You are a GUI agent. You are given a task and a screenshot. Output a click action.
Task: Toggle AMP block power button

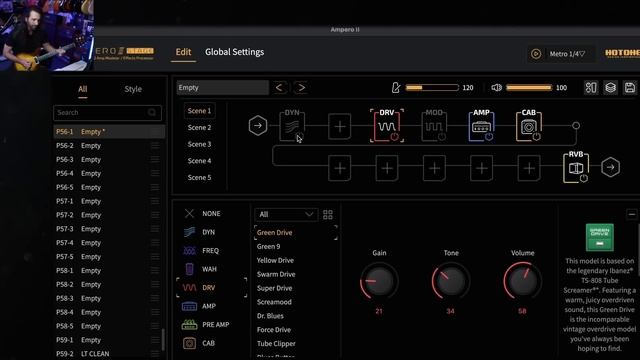click(489, 137)
